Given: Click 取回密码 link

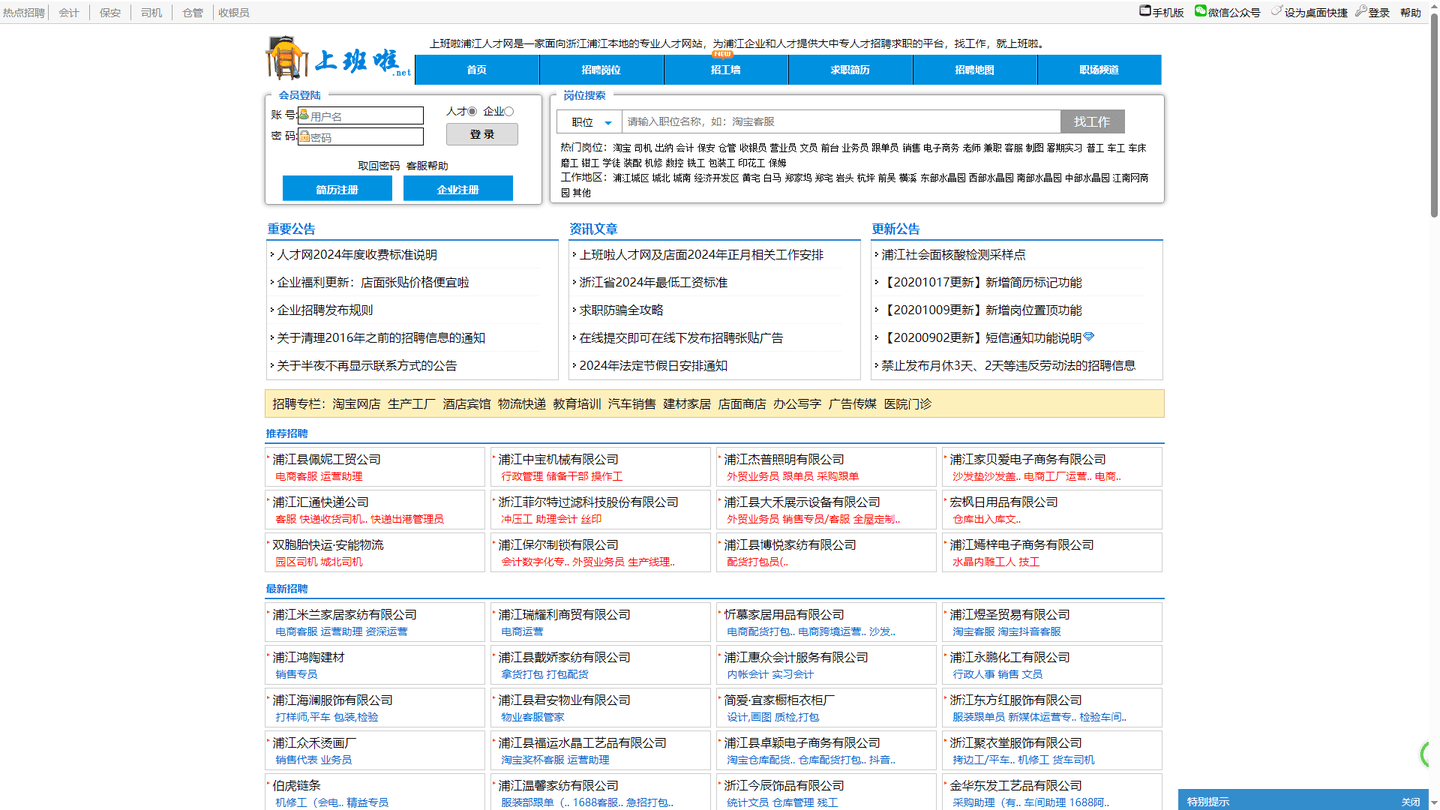Looking at the screenshot, I should 379,166.
